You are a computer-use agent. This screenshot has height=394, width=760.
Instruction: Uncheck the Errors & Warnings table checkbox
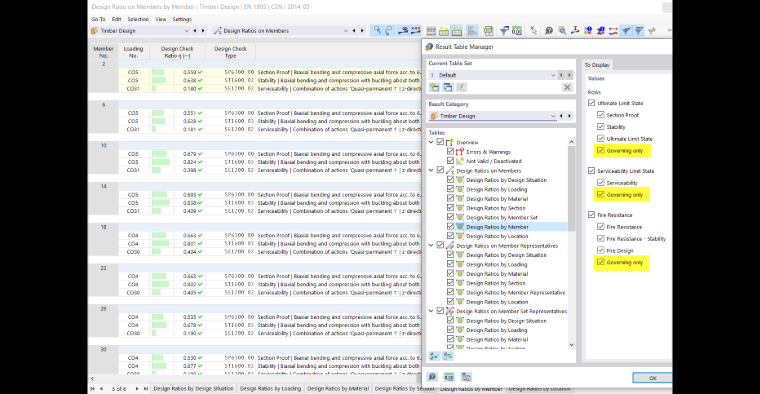[450, 152]
